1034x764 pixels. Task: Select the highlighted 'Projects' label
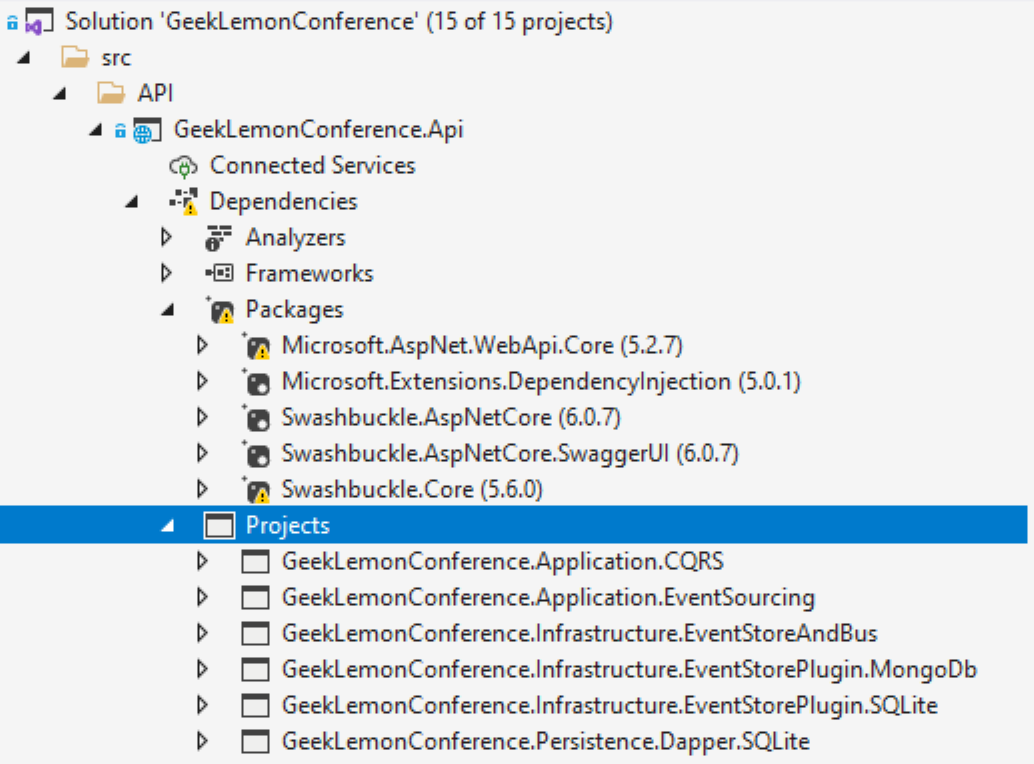(x=288, y=526)
